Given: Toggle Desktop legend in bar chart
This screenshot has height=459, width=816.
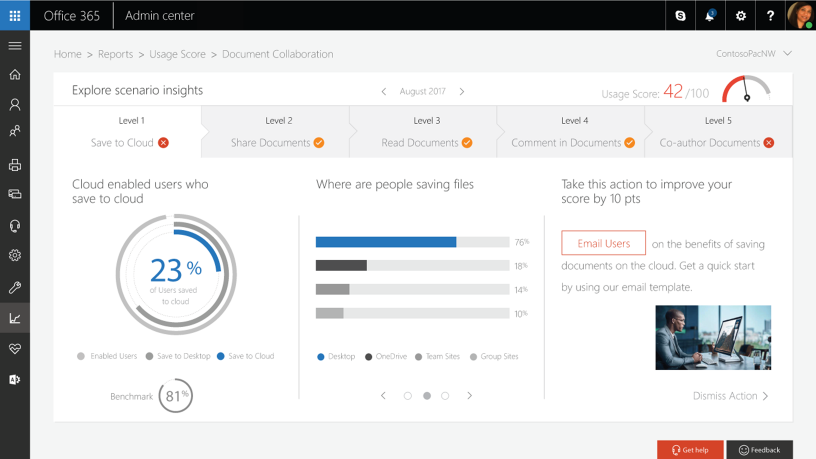Looking at the screenshot, I should pyautogui.click(x=336, y=356).
